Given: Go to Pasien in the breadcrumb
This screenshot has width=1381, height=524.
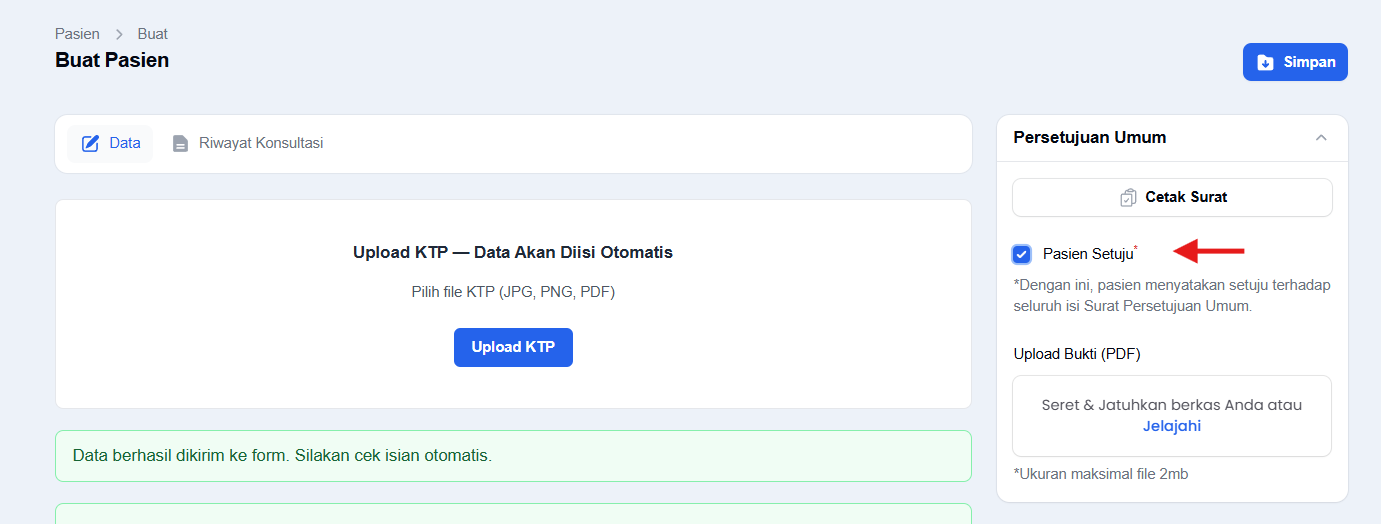Looking at the screenshot, I should (x=77, y=34).
